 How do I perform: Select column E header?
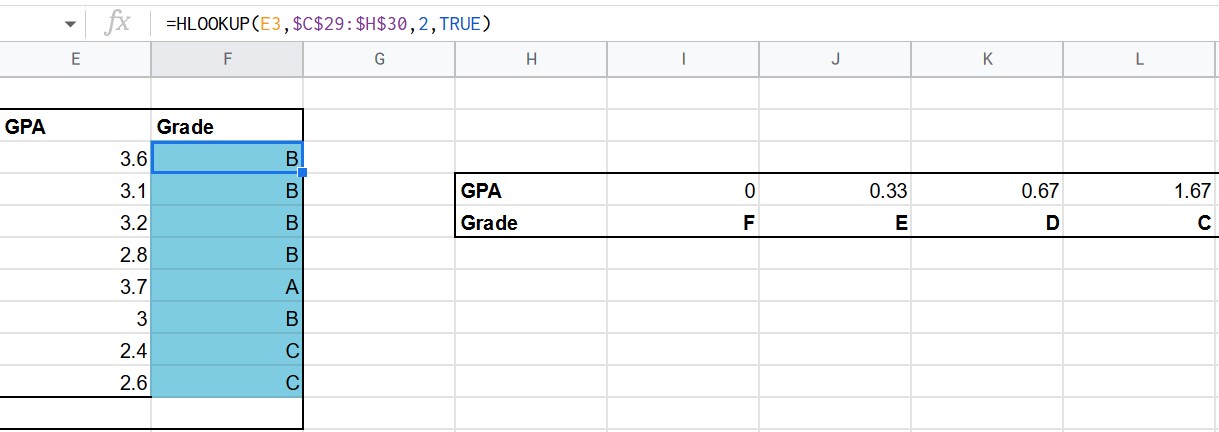pos(75,59)
